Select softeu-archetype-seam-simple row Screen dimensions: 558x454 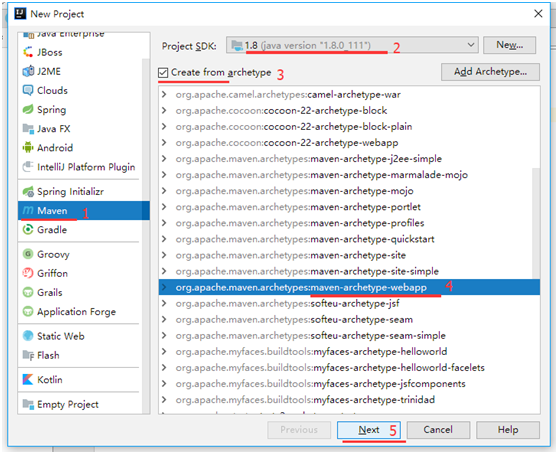click(349, 336)
